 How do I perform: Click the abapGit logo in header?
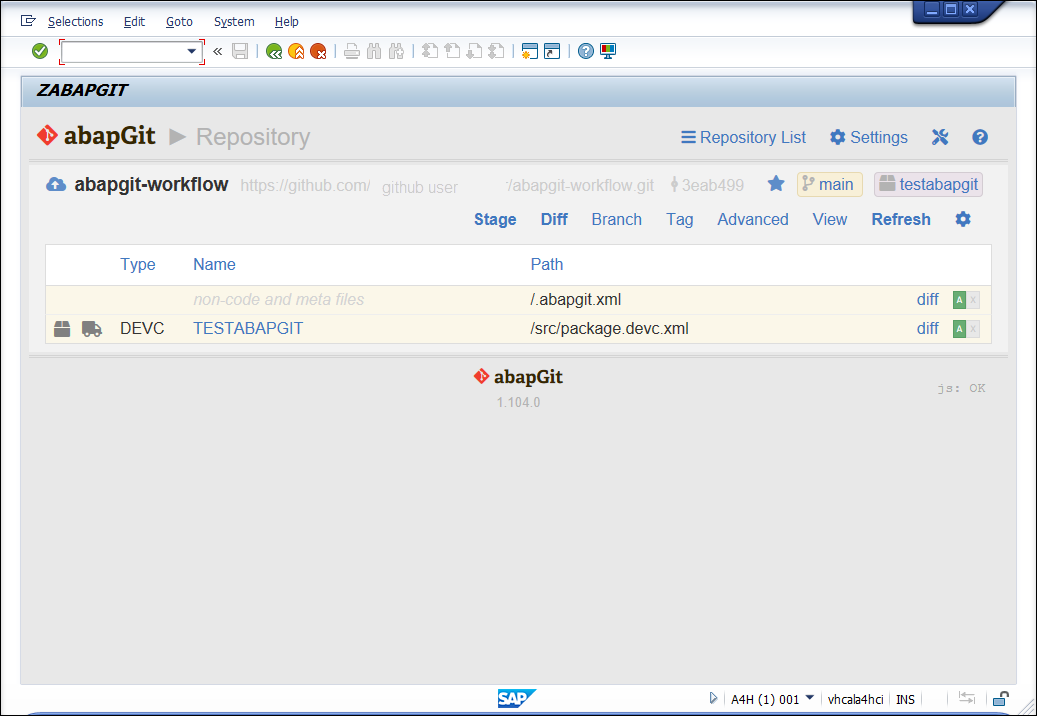[97, 136]
